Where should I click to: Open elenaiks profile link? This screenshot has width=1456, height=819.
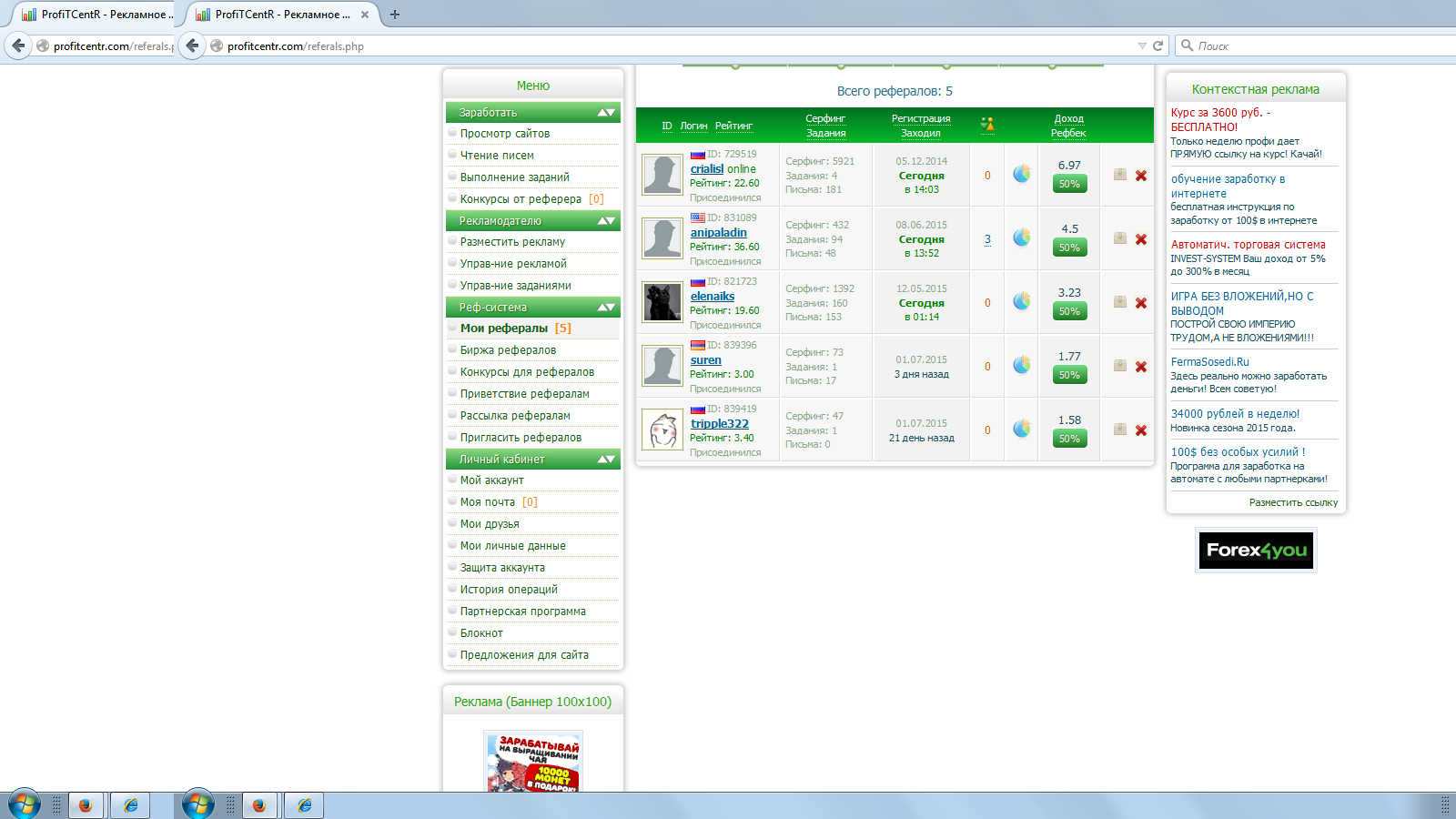pos(713,297)
